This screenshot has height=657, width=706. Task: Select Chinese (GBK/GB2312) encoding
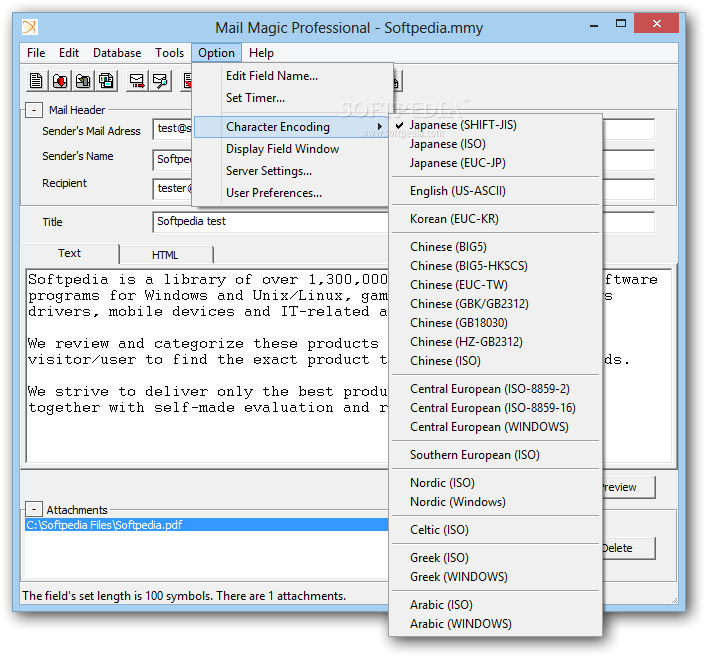pos(496,304)
